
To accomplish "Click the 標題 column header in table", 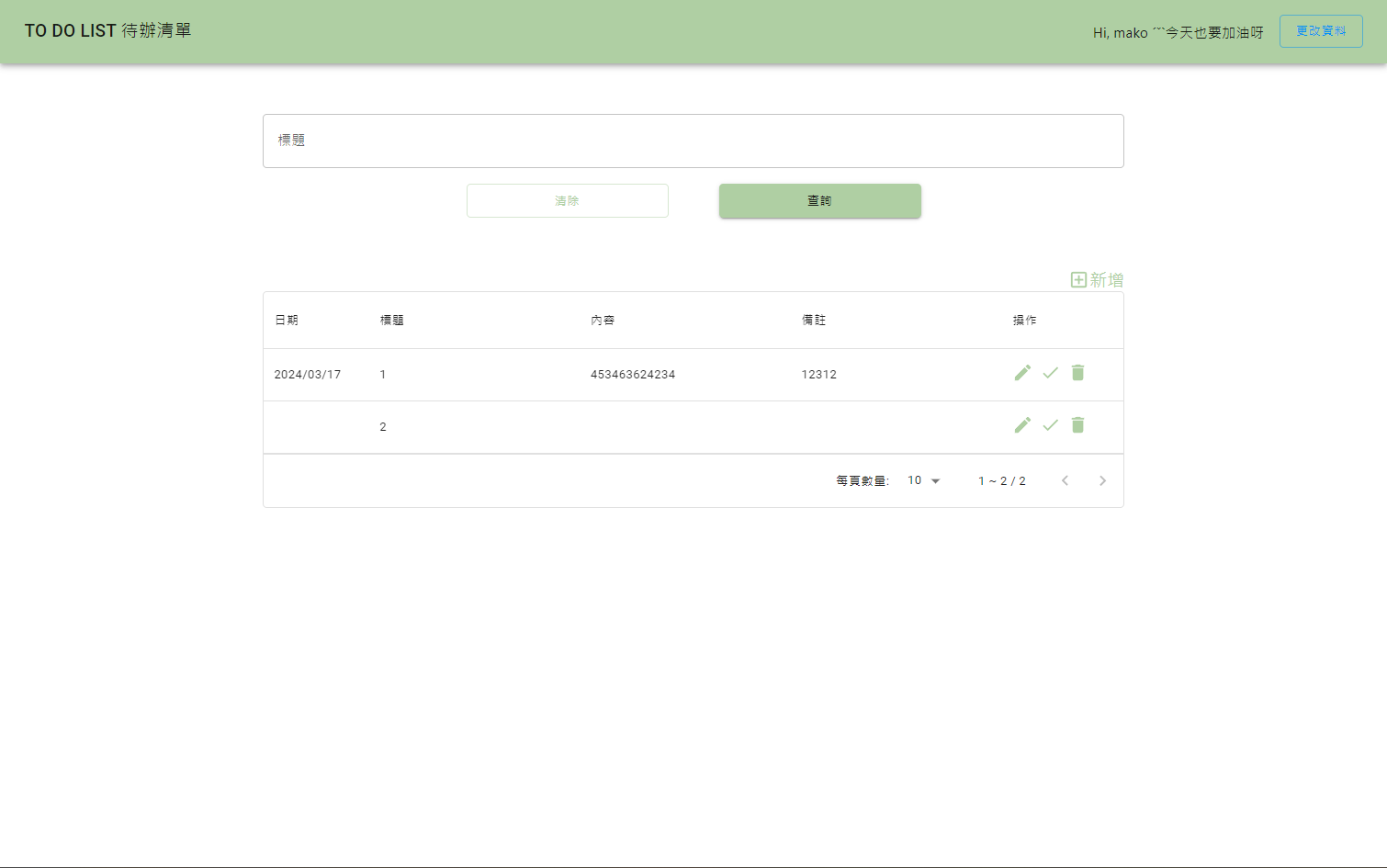I will pyautogui.click(x=392, y=321).
